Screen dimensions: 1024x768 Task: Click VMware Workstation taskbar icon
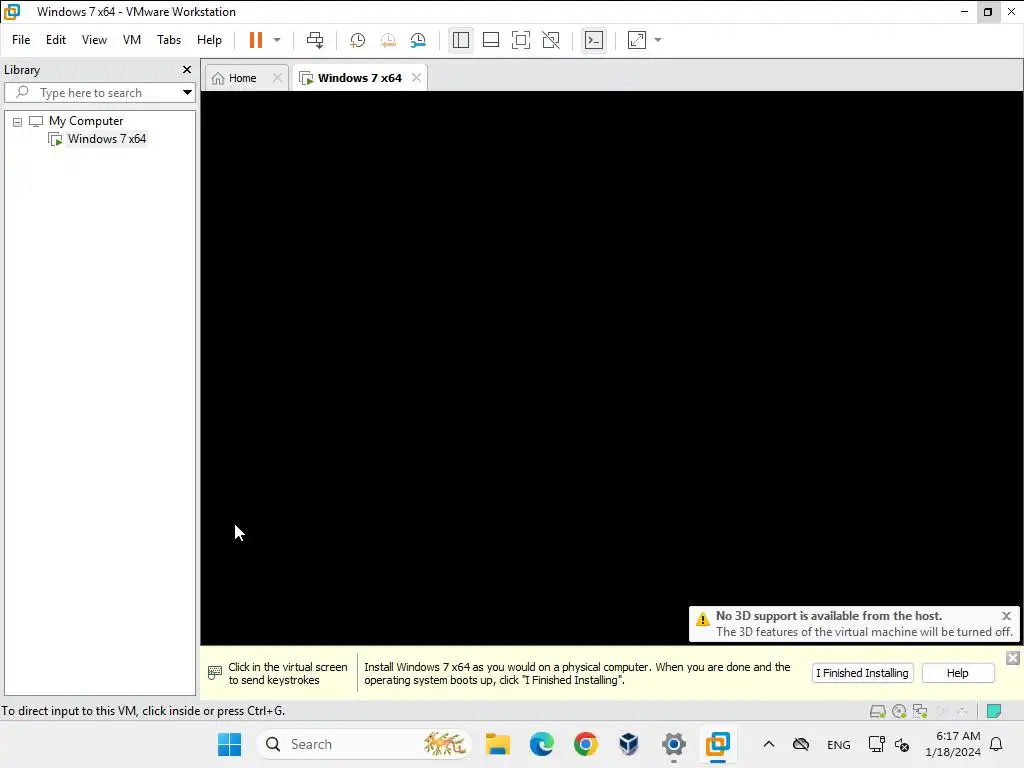[x=717, y=744]
